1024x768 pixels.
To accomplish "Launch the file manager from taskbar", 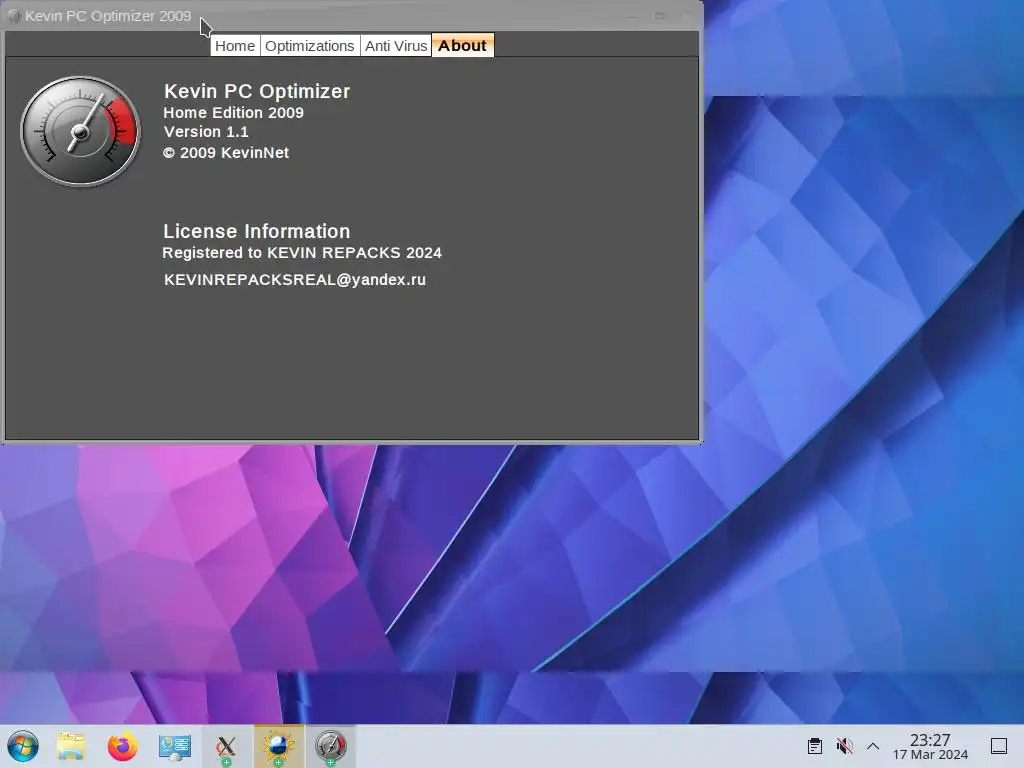I will coord(71,746).
